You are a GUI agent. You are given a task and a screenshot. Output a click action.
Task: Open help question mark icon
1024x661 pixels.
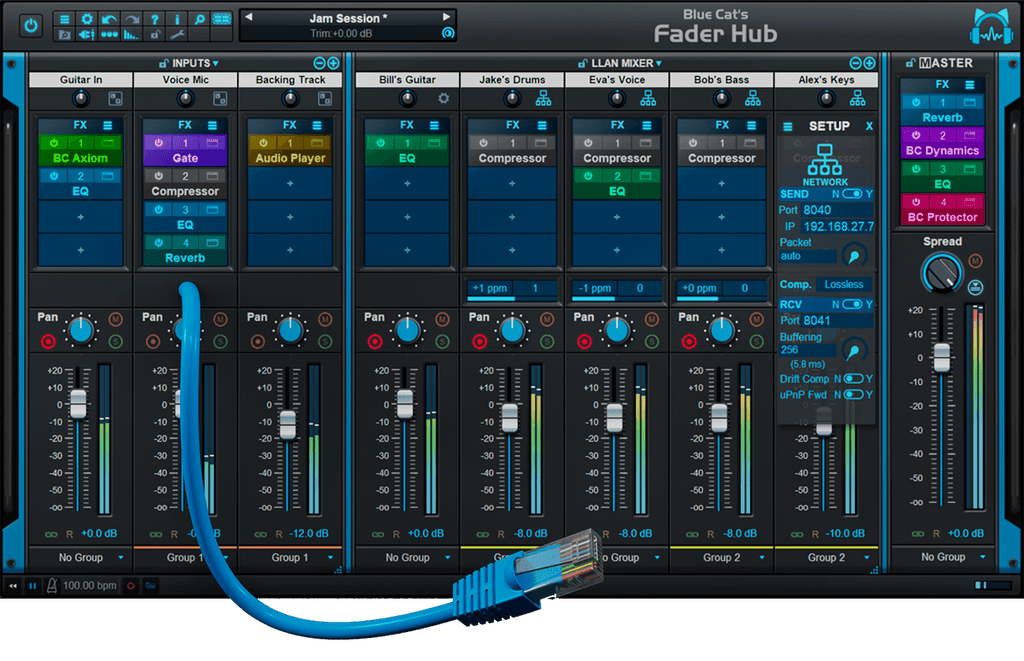click(x=154, y=19)
